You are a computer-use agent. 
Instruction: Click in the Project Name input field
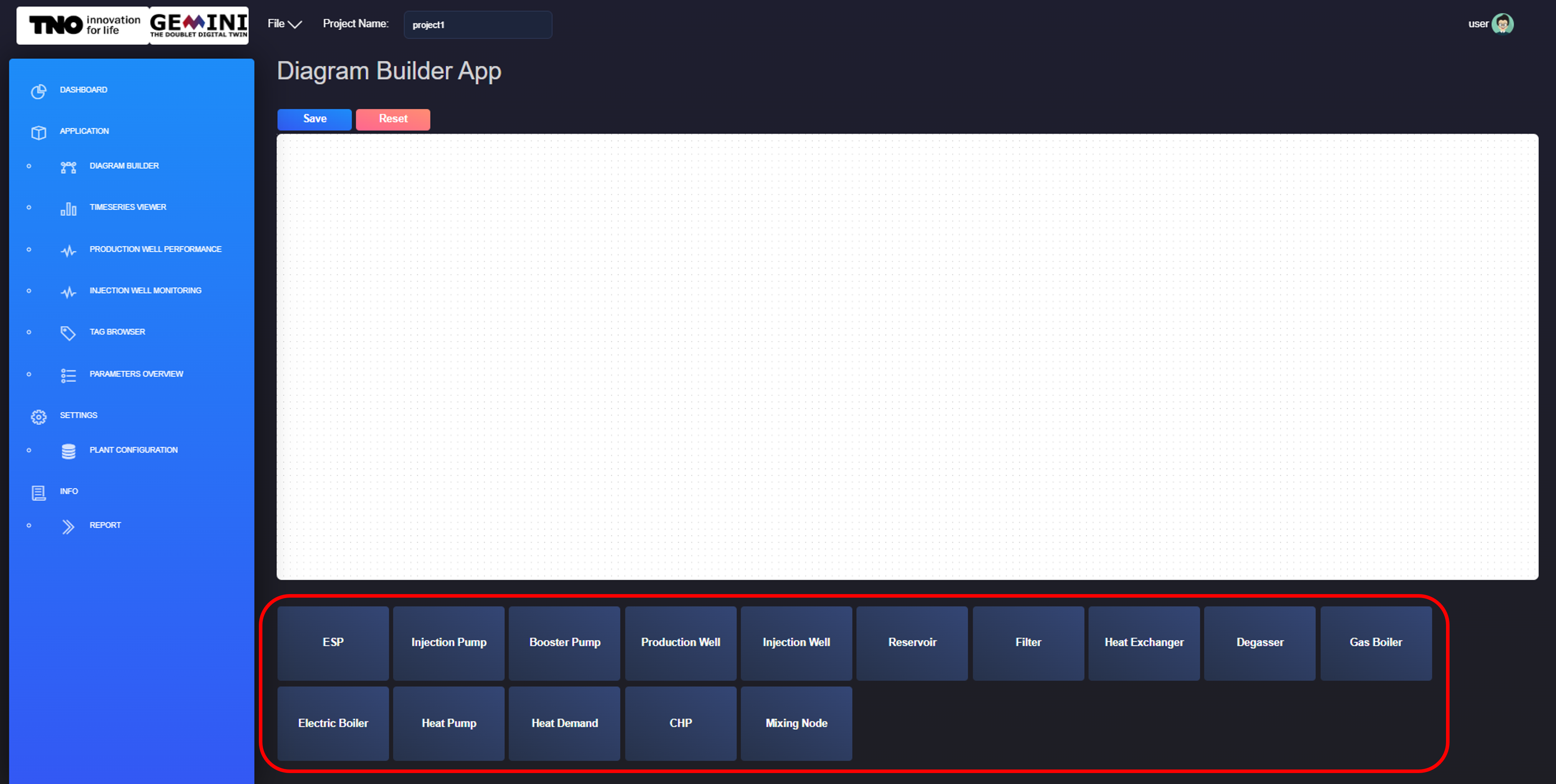477,25
